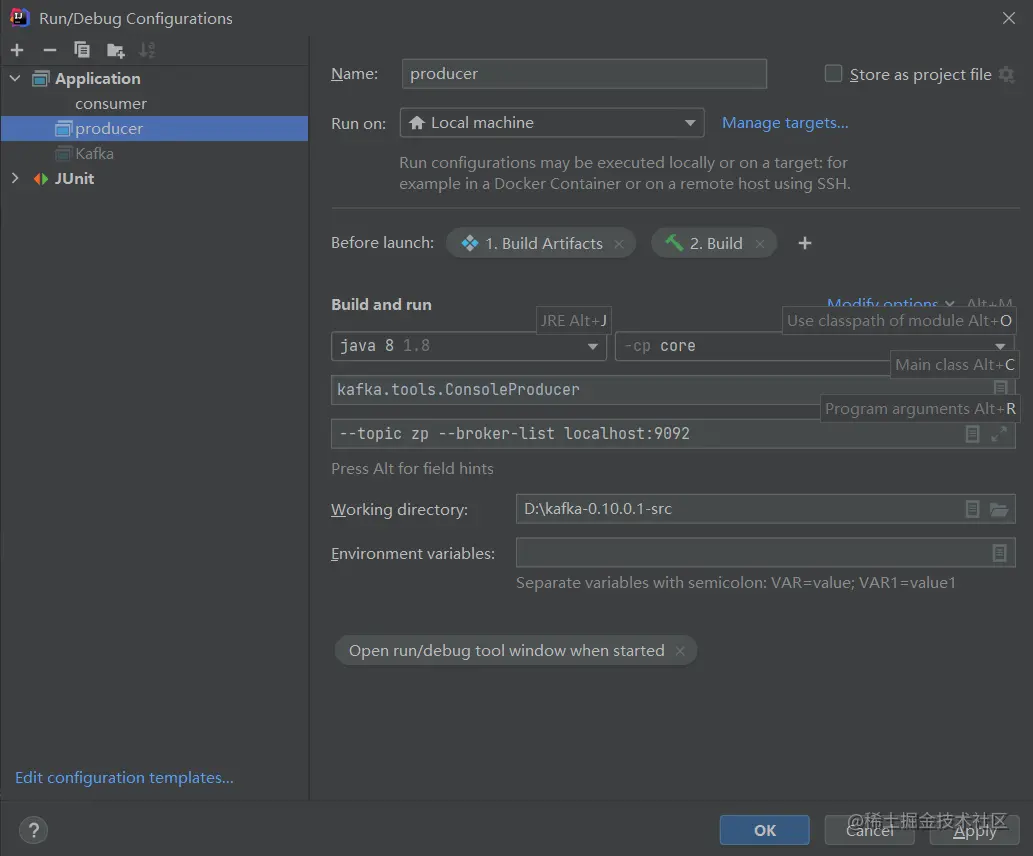Edit environment variables via list icon
Screen dimensions: 1033x856
coord(999,553)
